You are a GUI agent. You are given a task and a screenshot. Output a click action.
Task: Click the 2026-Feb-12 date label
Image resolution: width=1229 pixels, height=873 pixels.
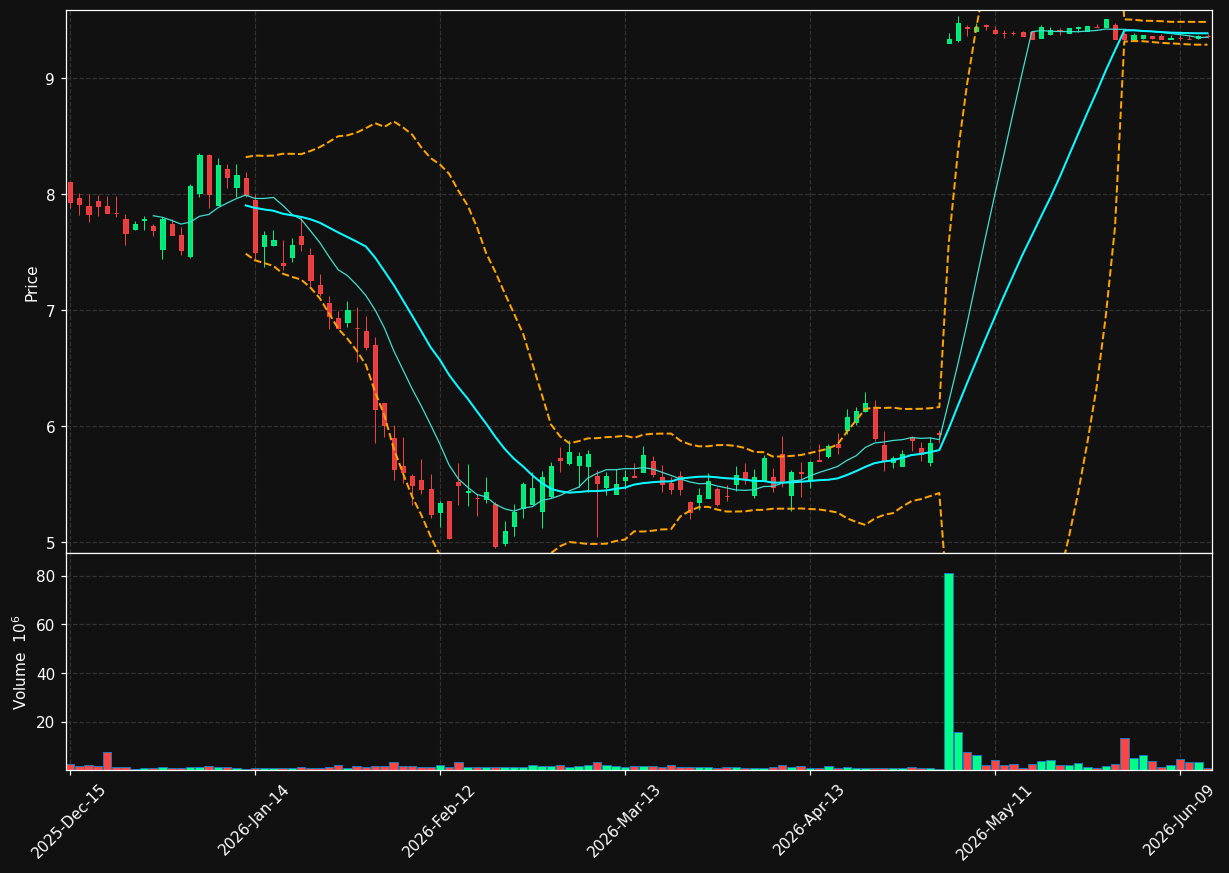[438, 821]
